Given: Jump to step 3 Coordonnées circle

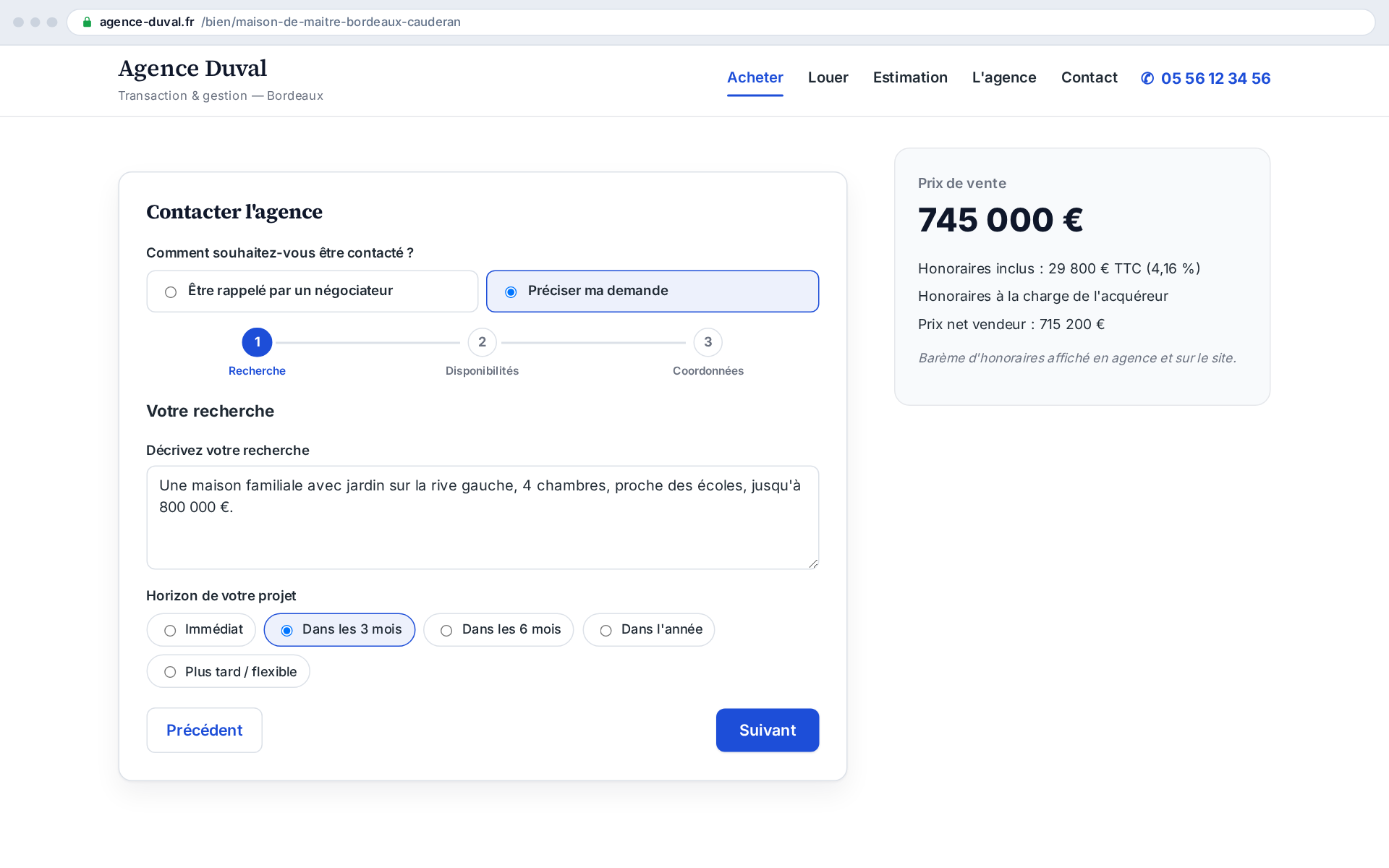Looking at the screenshot, I should 708,342.
